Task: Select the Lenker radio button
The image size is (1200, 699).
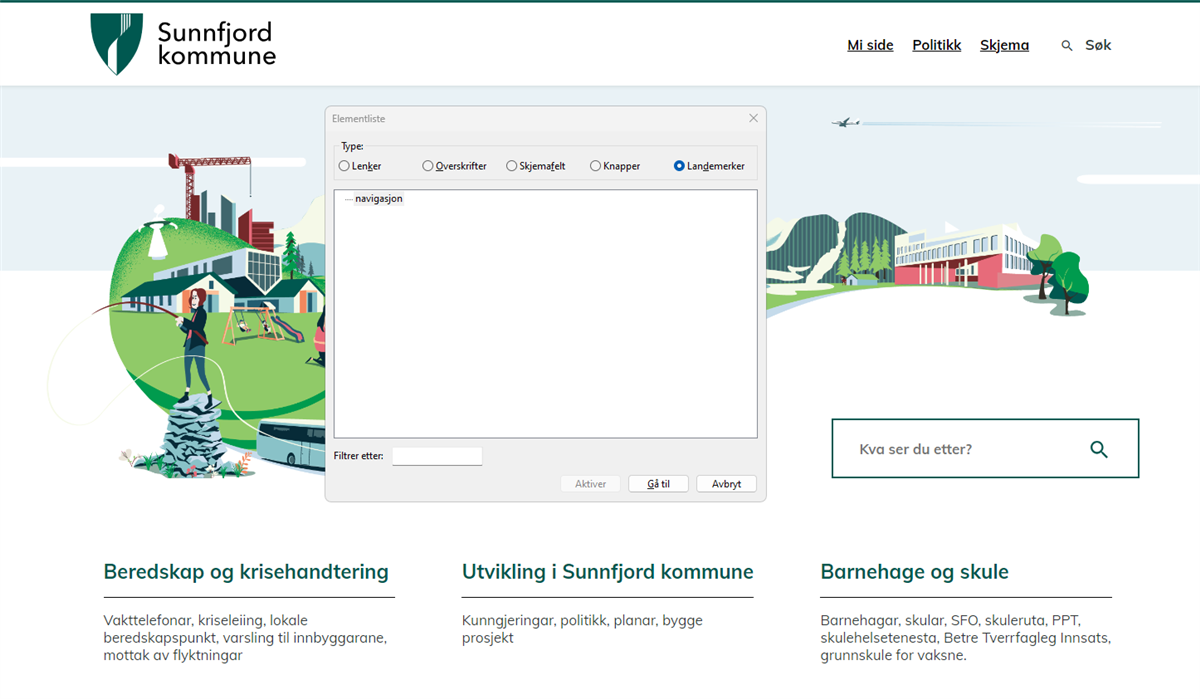Action: tap(343, 166)
